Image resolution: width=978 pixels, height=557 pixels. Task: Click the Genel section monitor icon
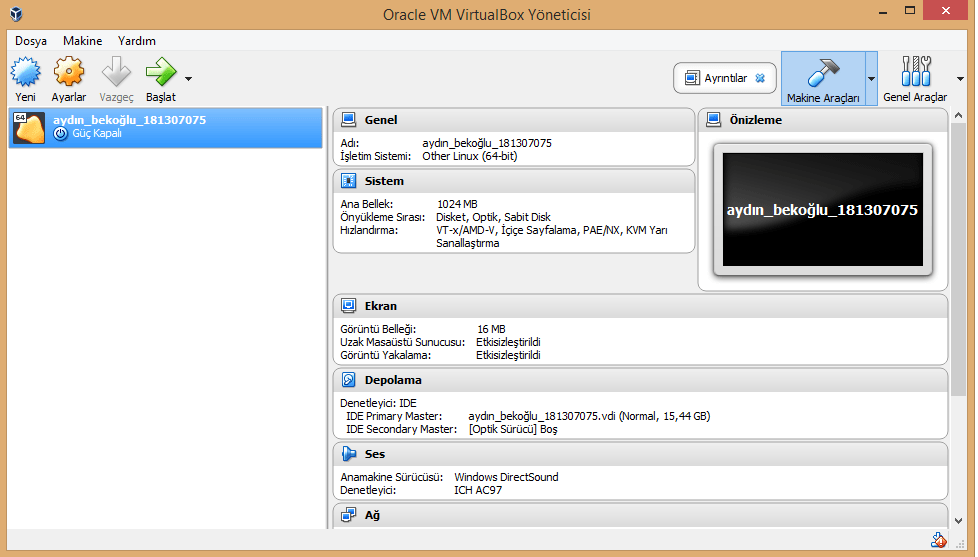(349, 120)
